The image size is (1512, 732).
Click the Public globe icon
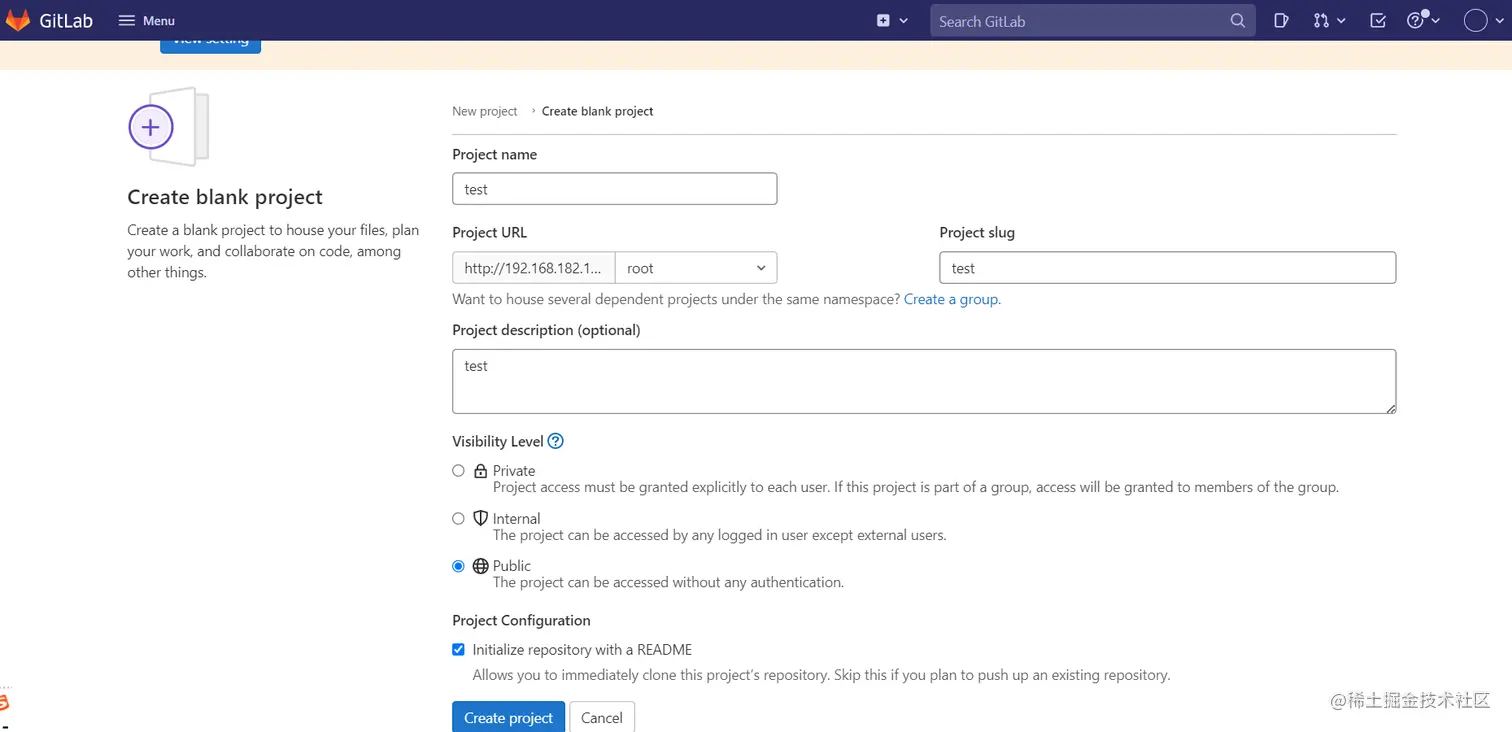[480, 566]
